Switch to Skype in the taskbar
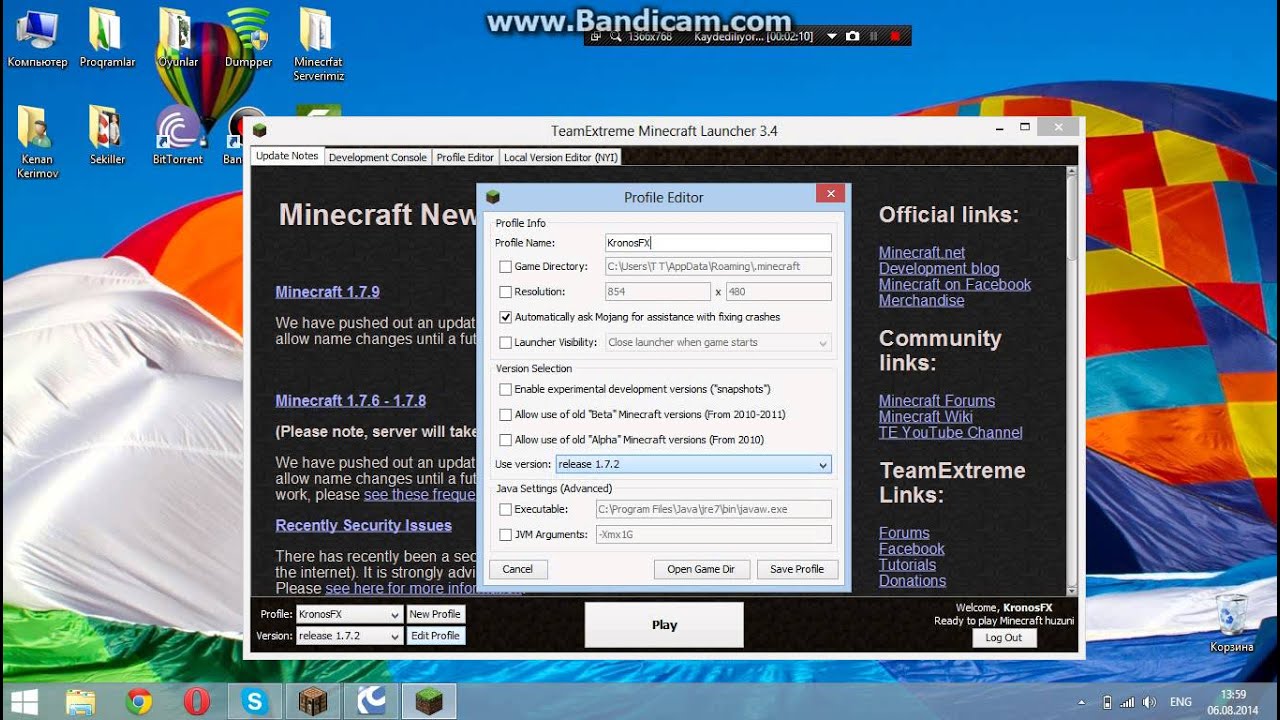 254,701
